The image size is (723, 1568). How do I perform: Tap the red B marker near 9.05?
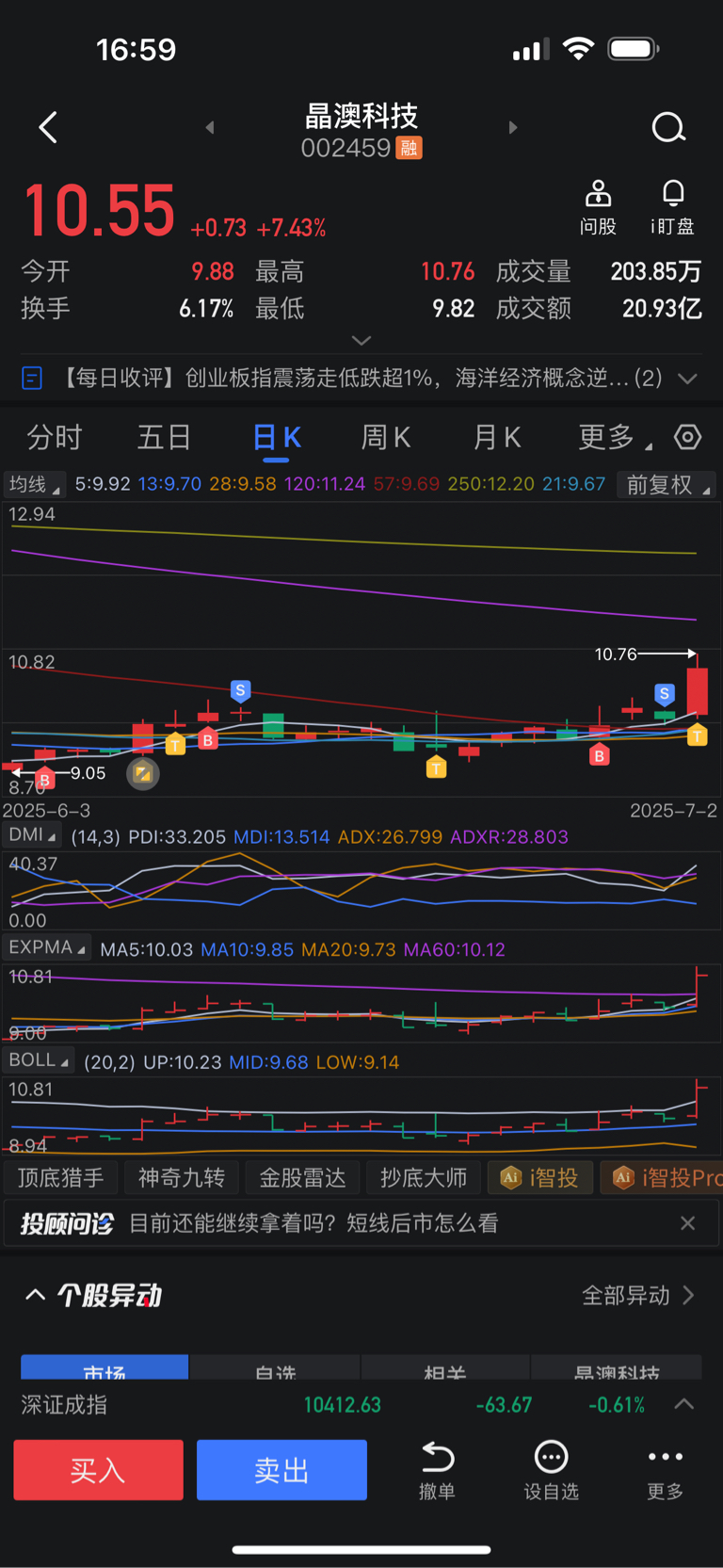pyautogui.click(x=44, y=780)
